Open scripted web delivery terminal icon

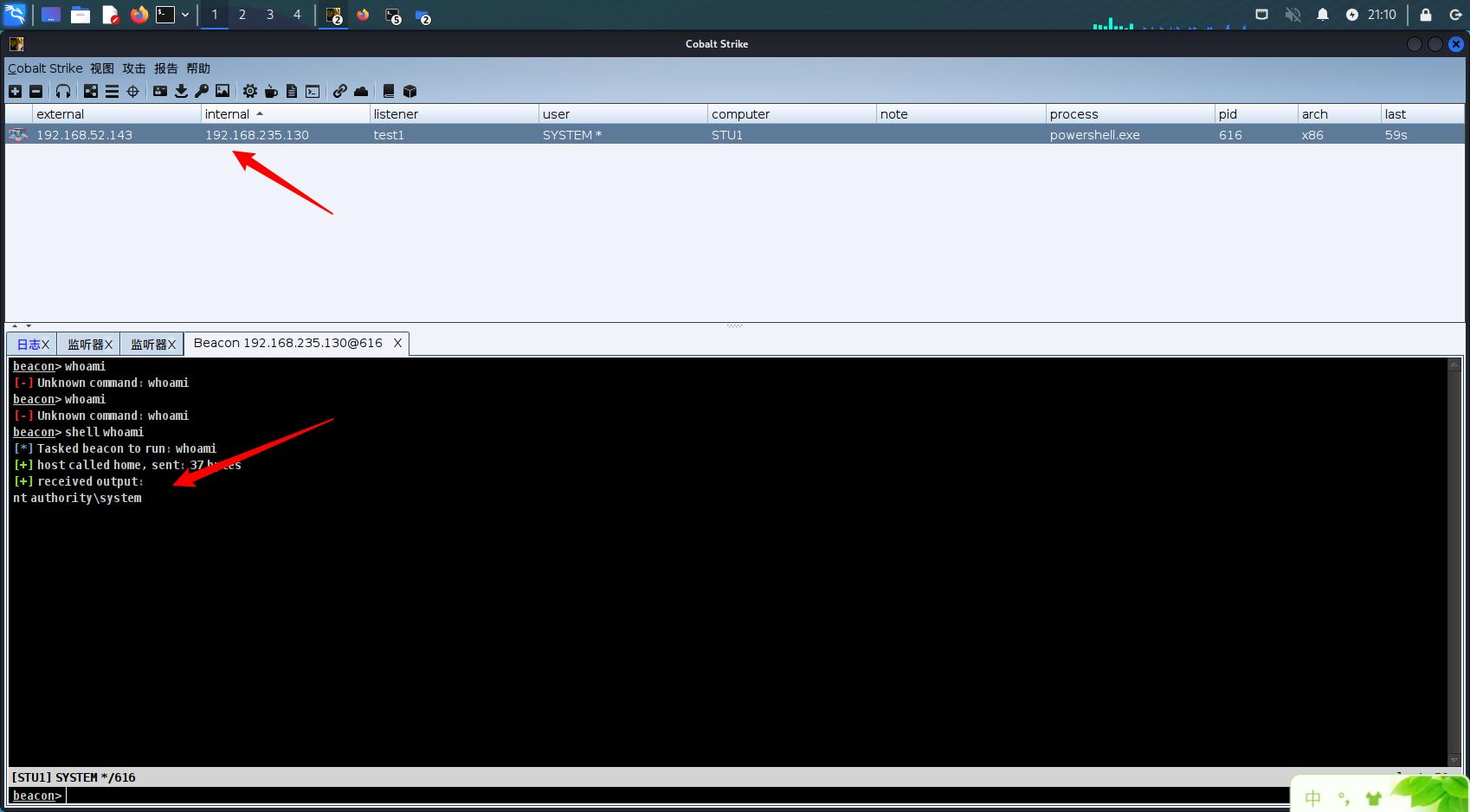313,91
